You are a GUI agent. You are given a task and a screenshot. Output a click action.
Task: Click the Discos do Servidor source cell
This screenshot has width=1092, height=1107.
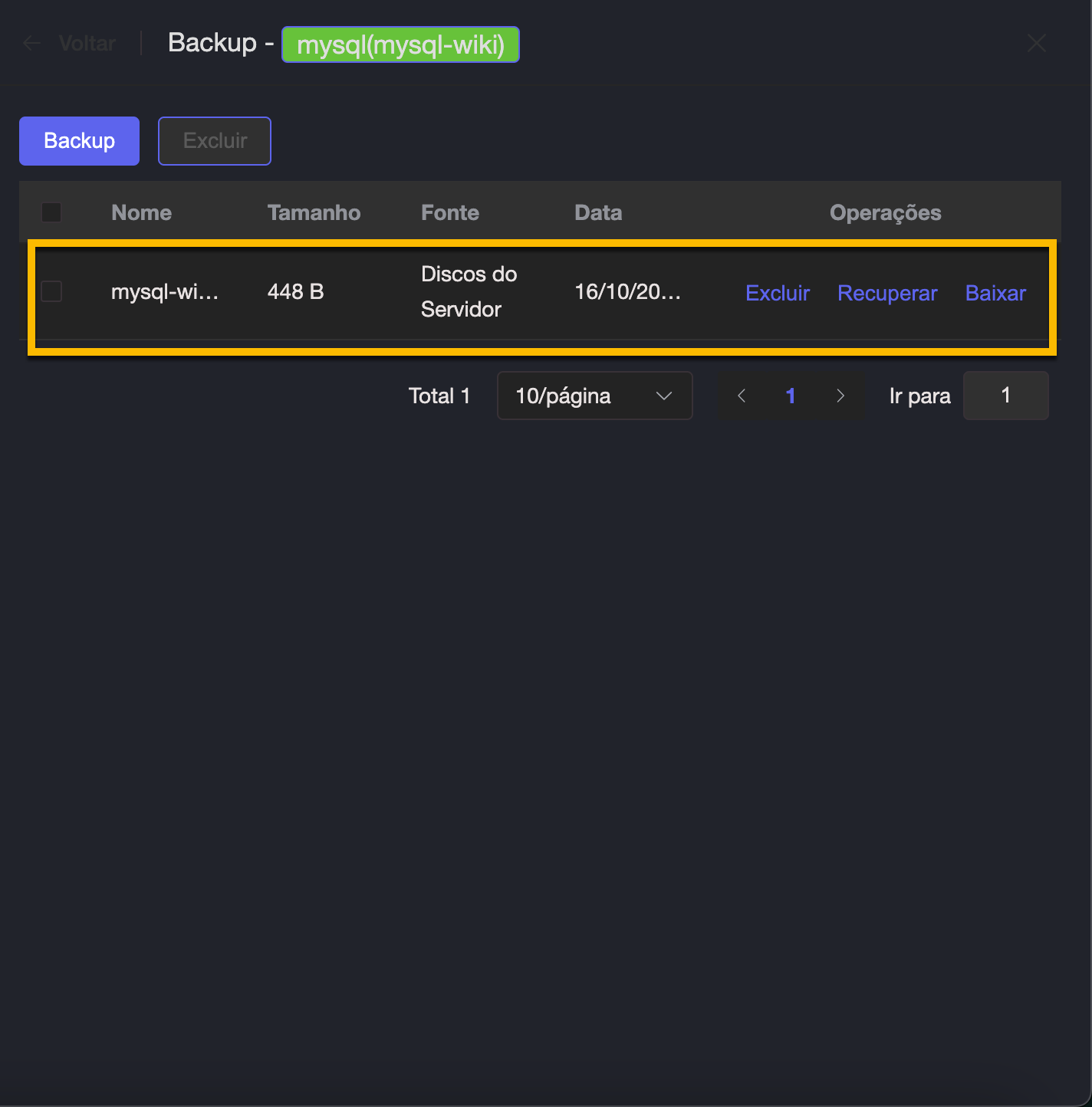pos(469,292)
